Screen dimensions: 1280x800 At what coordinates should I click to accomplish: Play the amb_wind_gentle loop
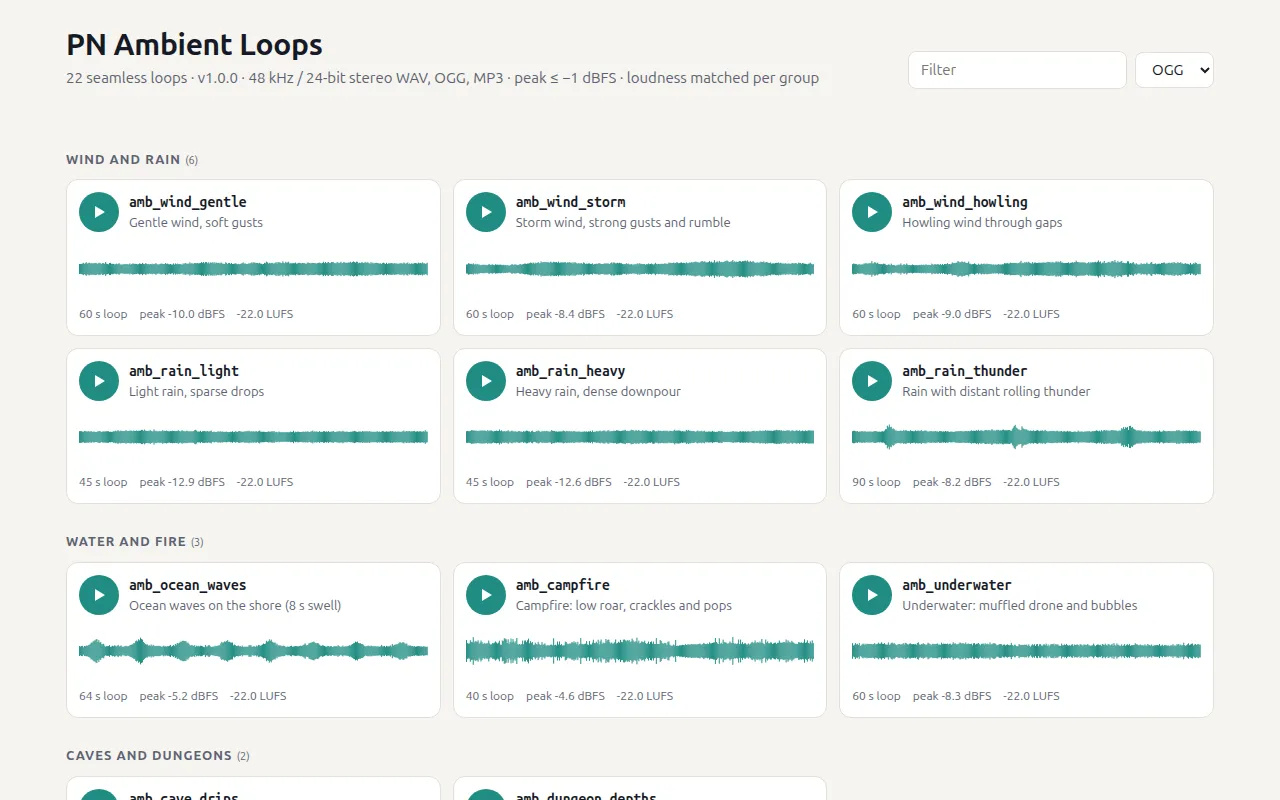(x=99, y=212)
